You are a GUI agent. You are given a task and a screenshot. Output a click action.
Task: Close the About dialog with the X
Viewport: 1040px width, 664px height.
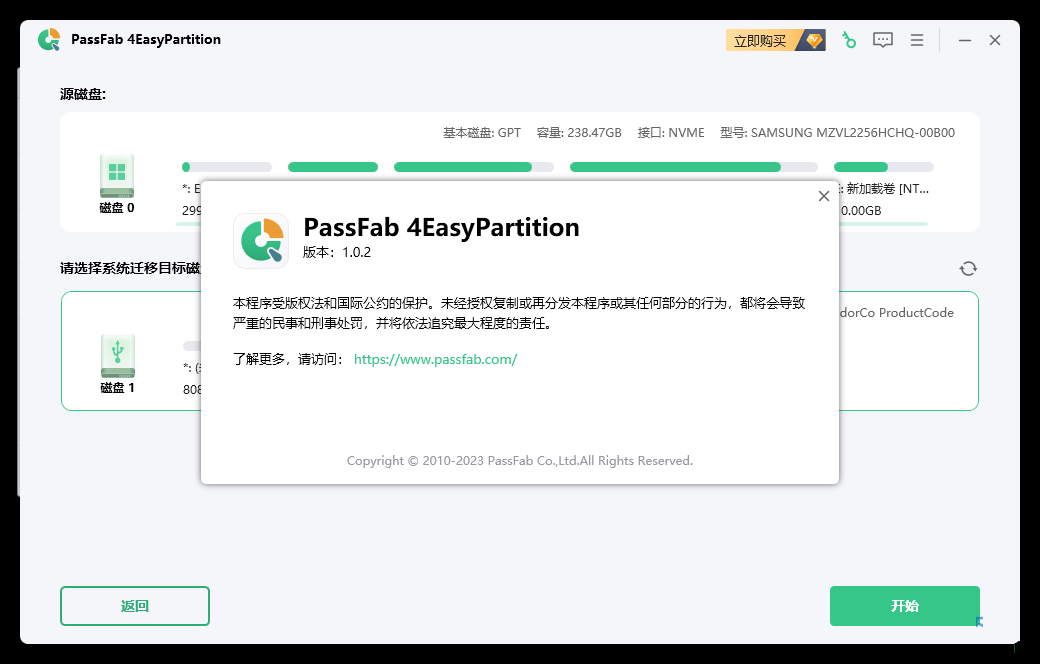pos(824,196)
